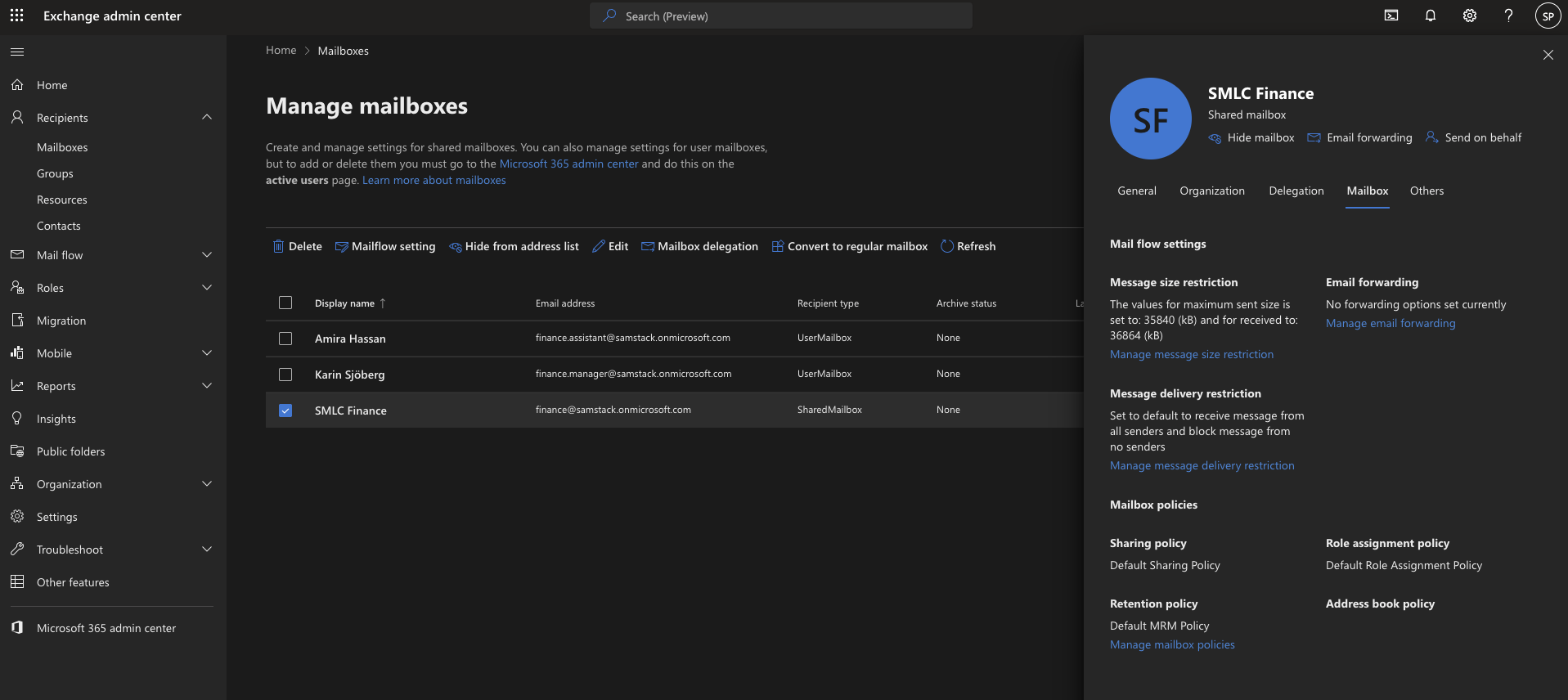Click the Roles icon in sidebar
The image size is (1568, 700).
pyautogui.click(x=17, y=288)
